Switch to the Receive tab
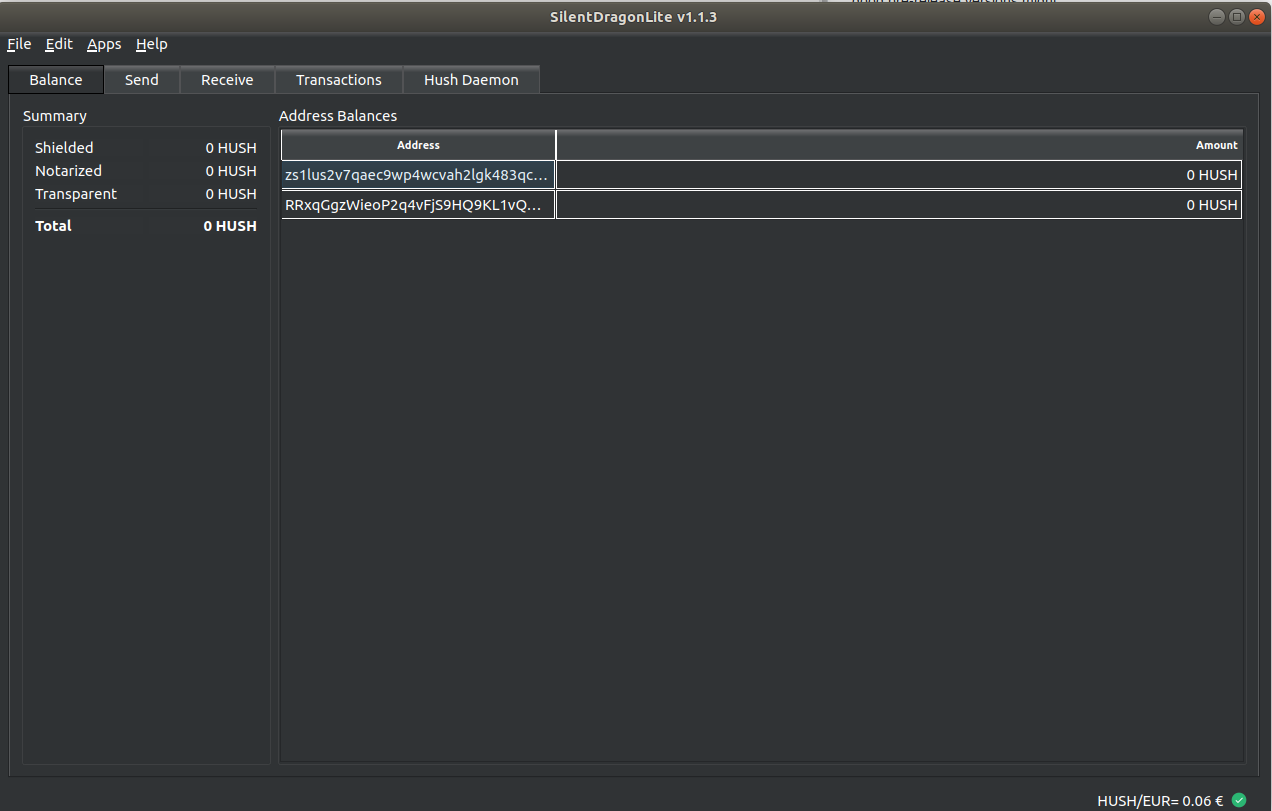The width and height of the screenshot is (1272, 811). coord(227,80)
